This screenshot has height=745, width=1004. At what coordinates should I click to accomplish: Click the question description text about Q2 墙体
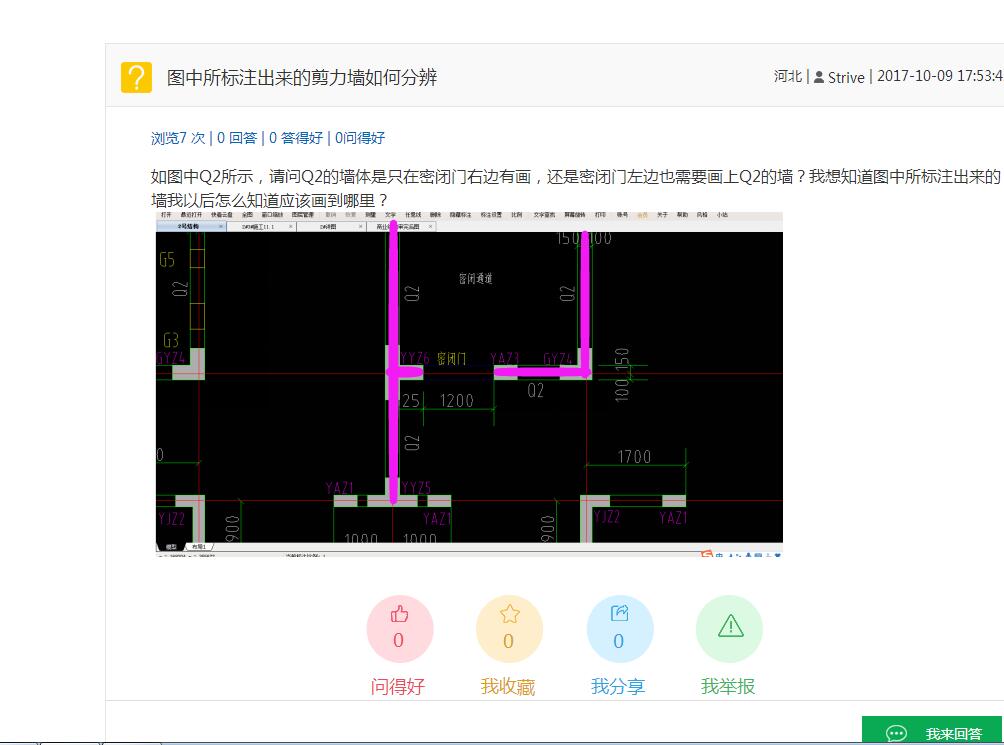click(x=575, y=188)
